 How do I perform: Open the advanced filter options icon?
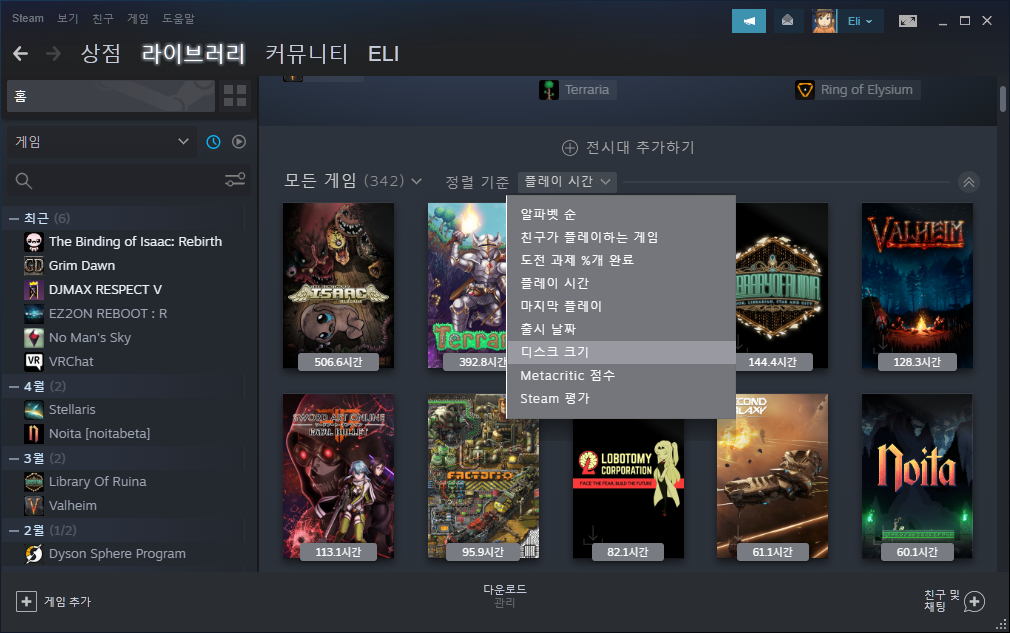pos(234,180)
